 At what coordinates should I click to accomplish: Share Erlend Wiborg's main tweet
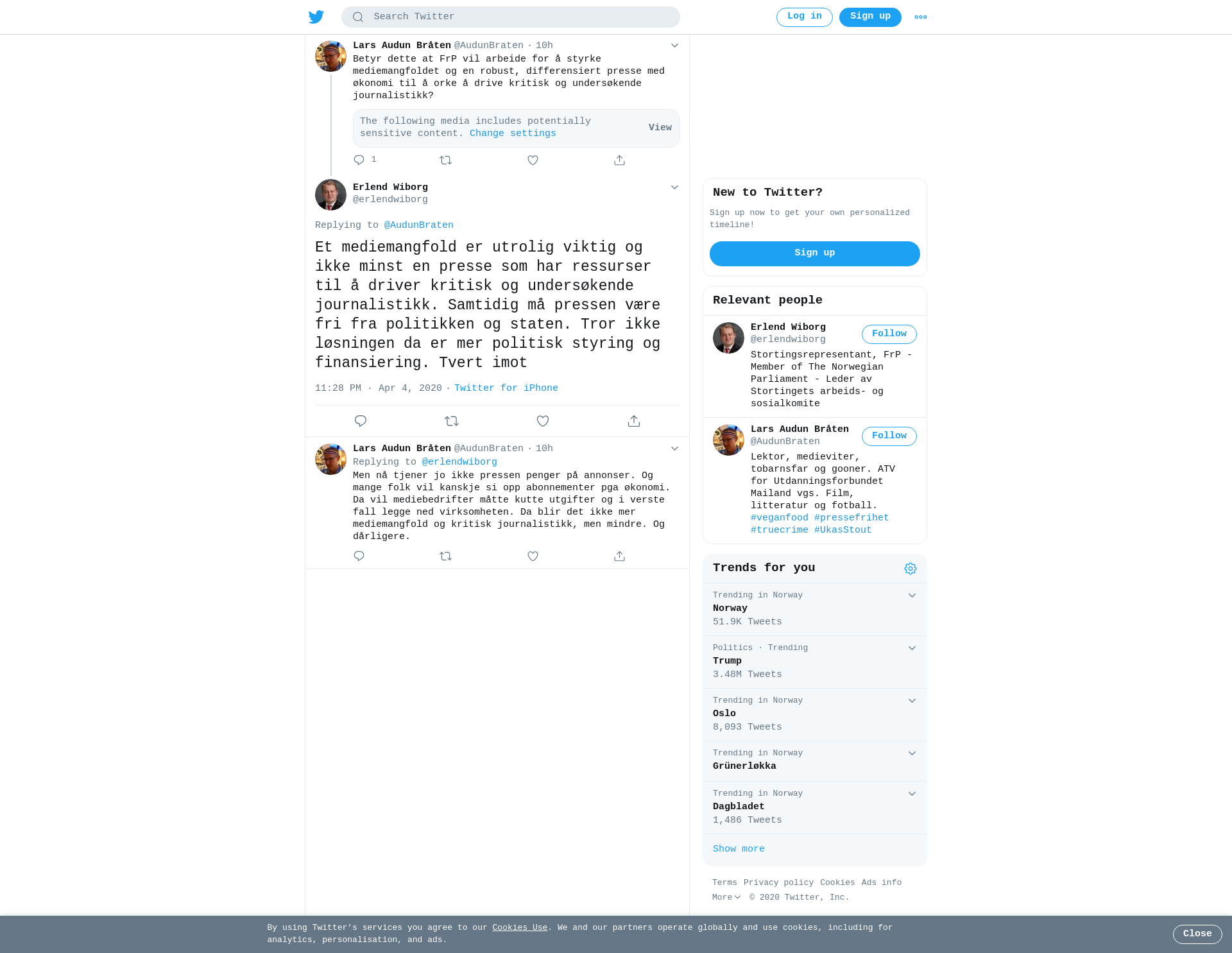coord(634,421)
